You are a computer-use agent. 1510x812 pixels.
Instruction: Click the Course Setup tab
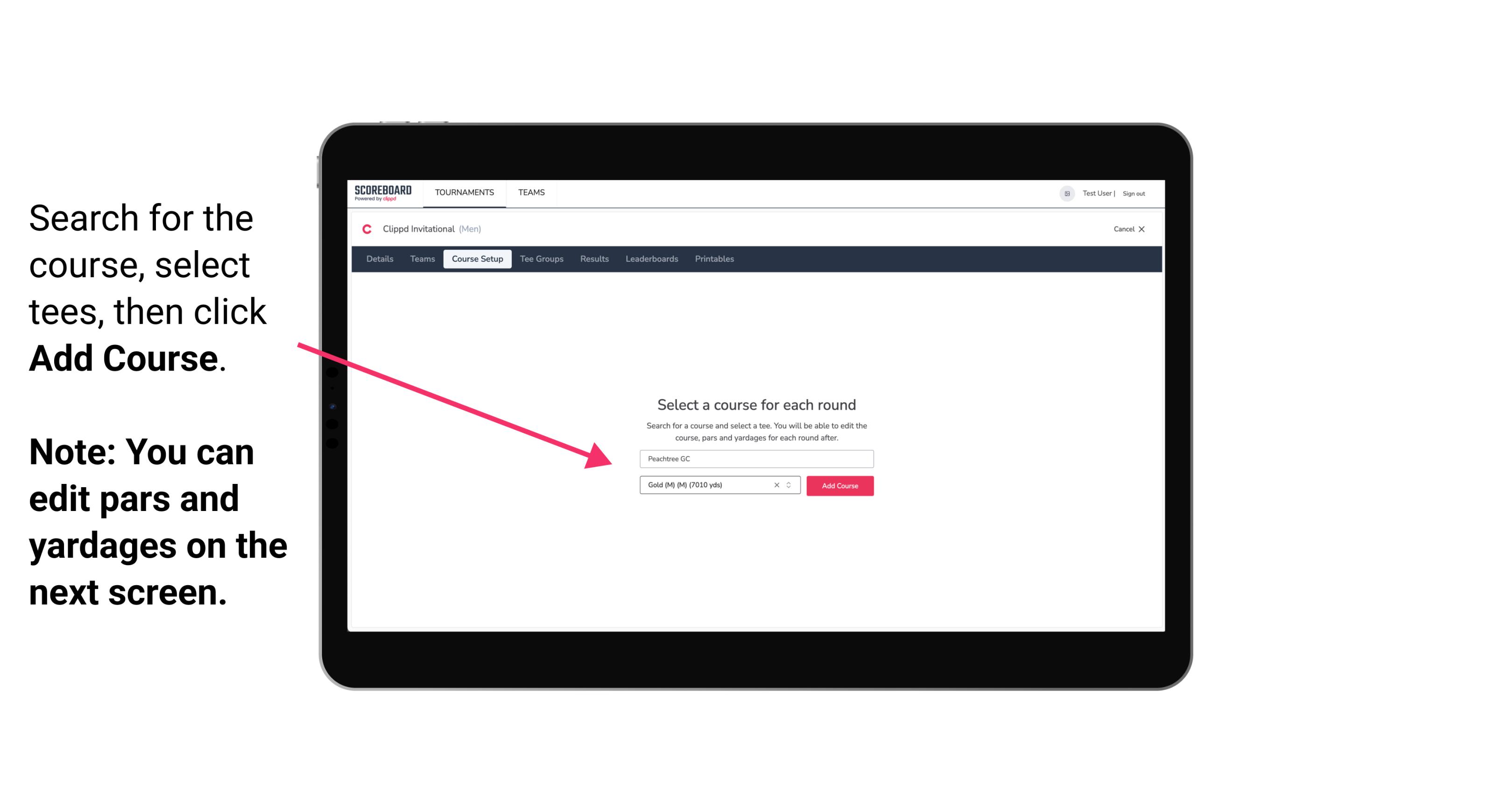pos(477,259)
